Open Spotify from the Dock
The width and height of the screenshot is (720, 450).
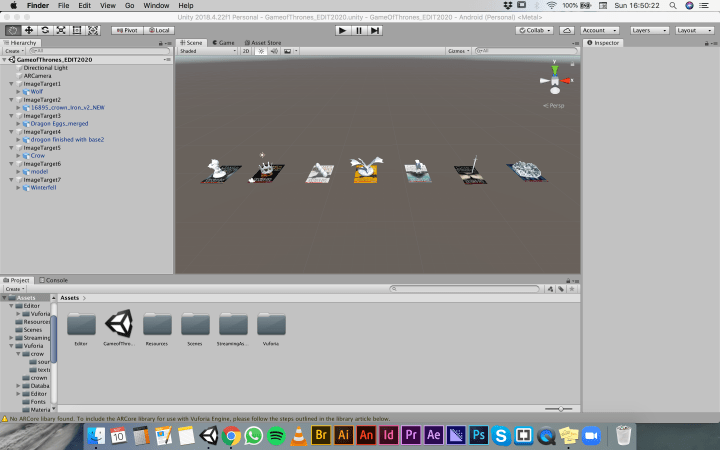276,435
